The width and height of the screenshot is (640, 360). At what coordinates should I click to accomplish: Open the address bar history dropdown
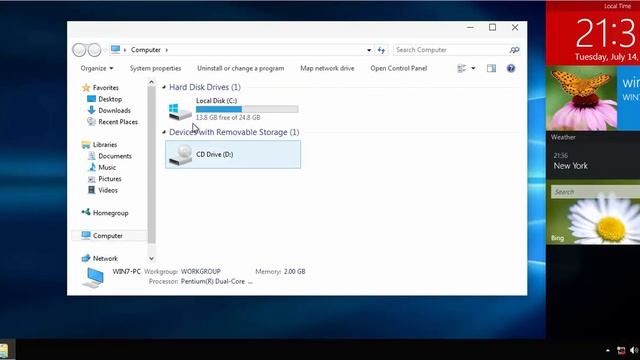pyautogui.click(x=369, y=50)
